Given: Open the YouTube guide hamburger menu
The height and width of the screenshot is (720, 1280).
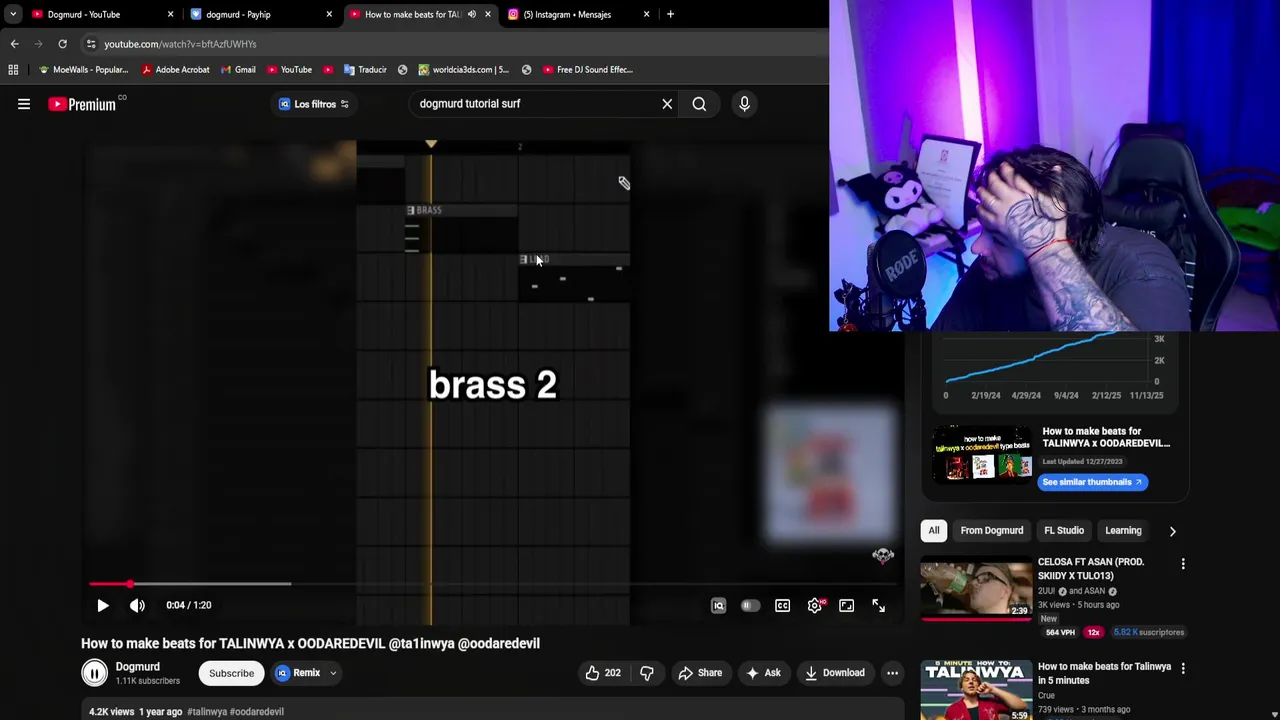Looking at the screenshot, I should (24, 104).
